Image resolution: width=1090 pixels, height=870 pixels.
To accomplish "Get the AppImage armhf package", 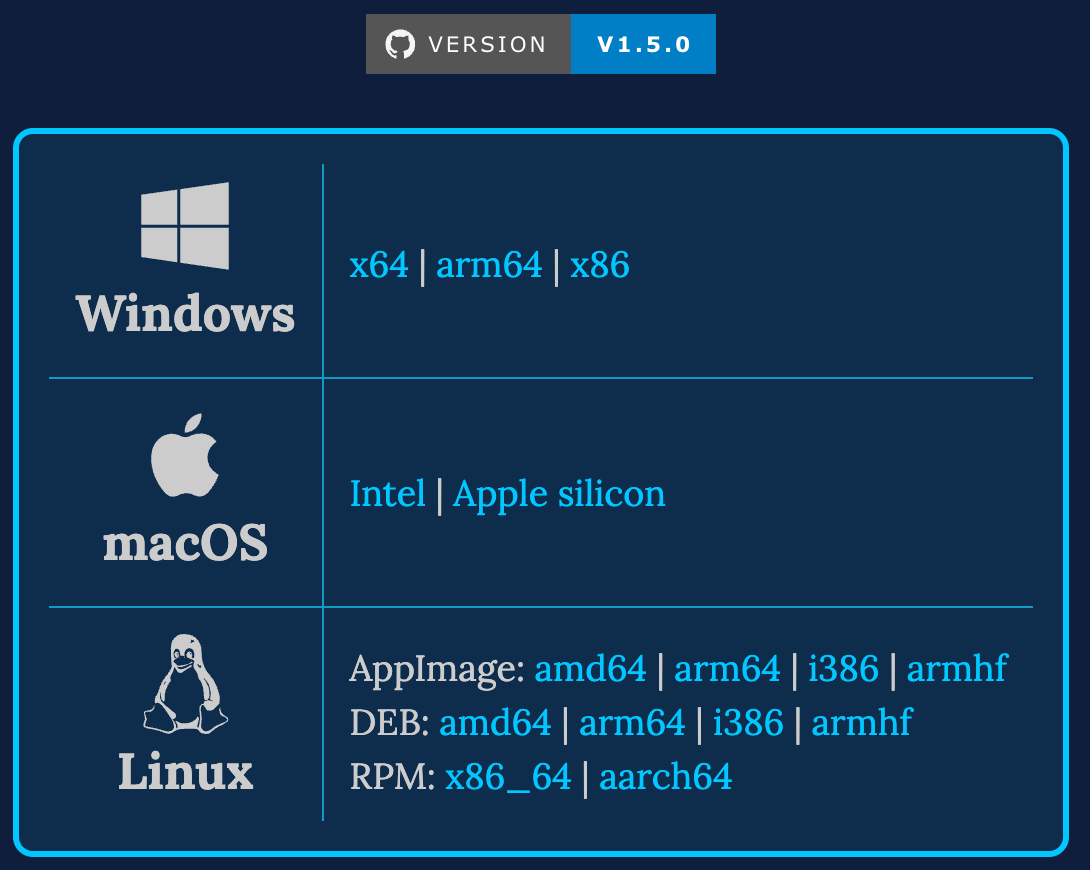I will [x=957, y=668].
